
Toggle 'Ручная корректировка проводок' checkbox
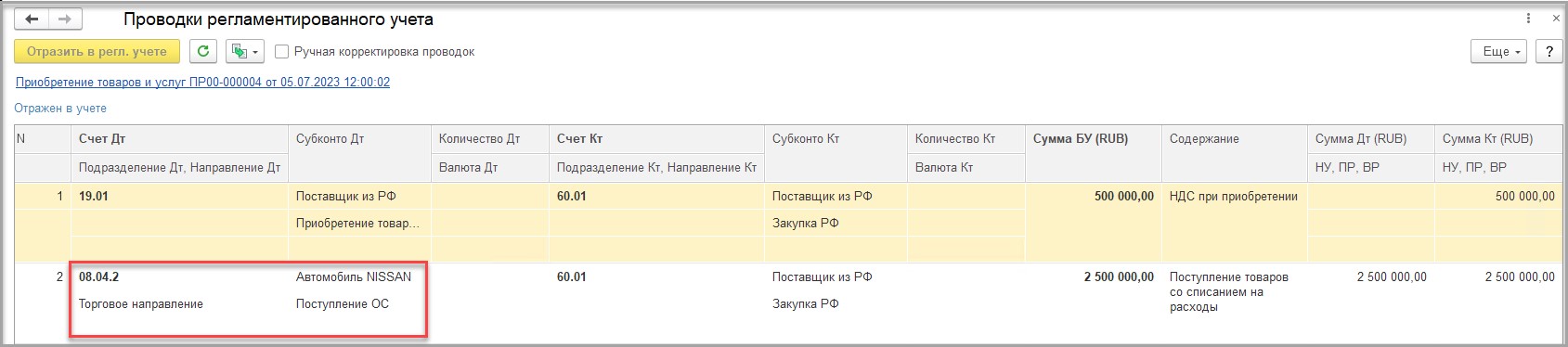point(282,52)
